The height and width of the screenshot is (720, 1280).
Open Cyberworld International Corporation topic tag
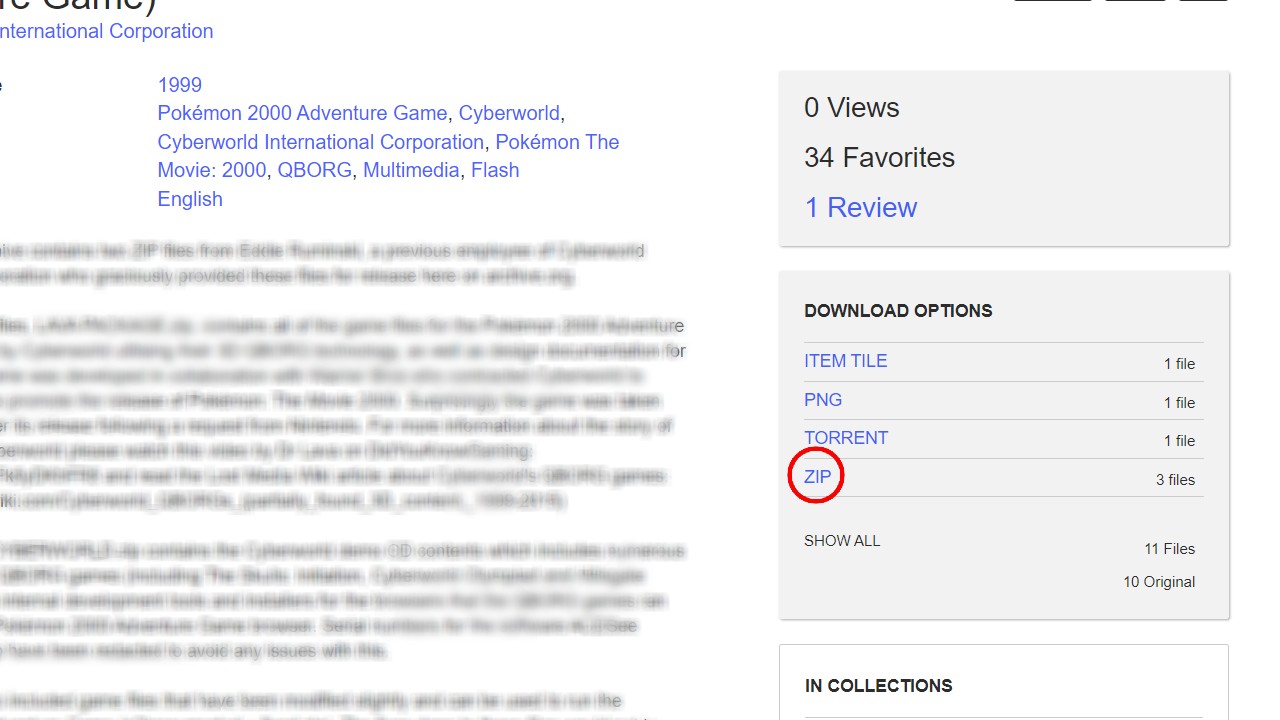[320, 142]
